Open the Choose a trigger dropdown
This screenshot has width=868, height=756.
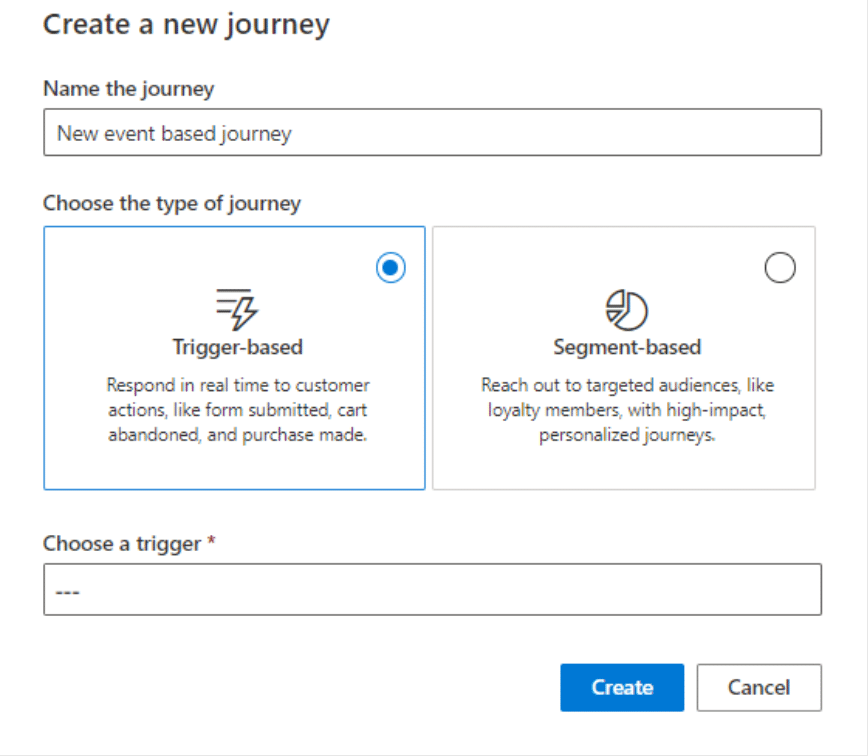click(x=432, y=590)
